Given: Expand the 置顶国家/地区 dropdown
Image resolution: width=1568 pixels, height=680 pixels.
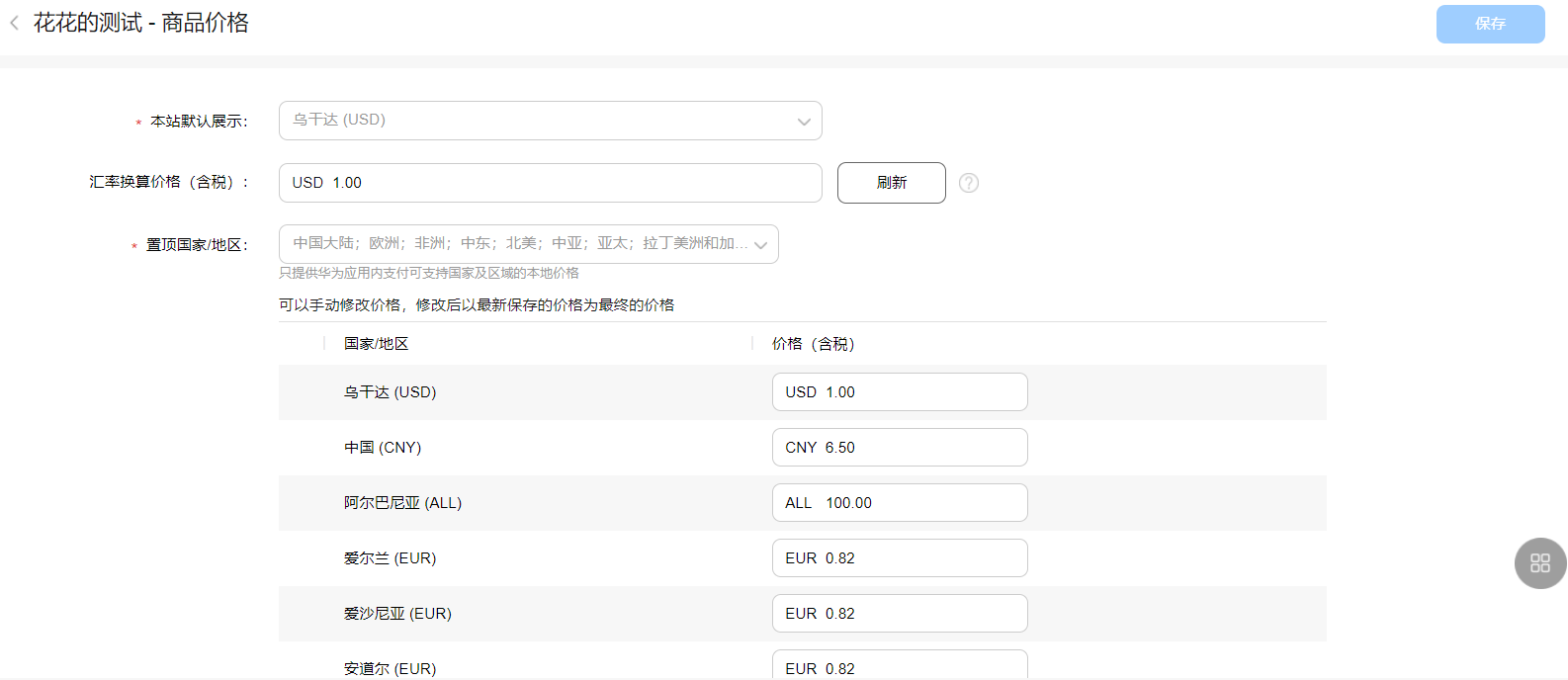Looking at the screenshot, I should point(529,244).
